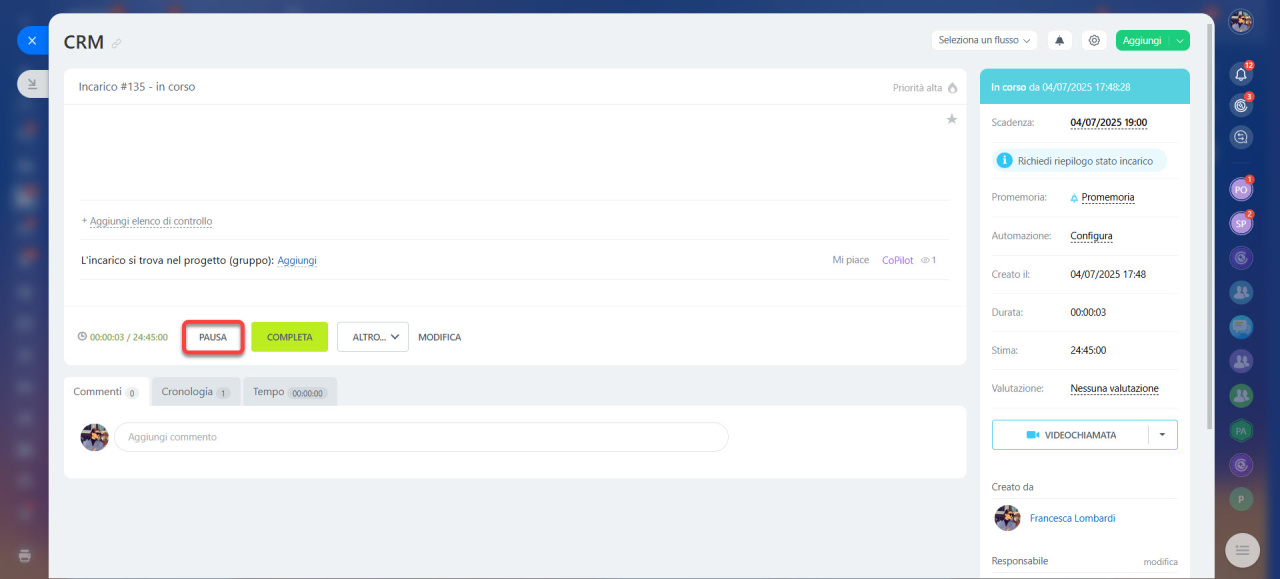Click Aggiungi link for project group

coord(297,260)
